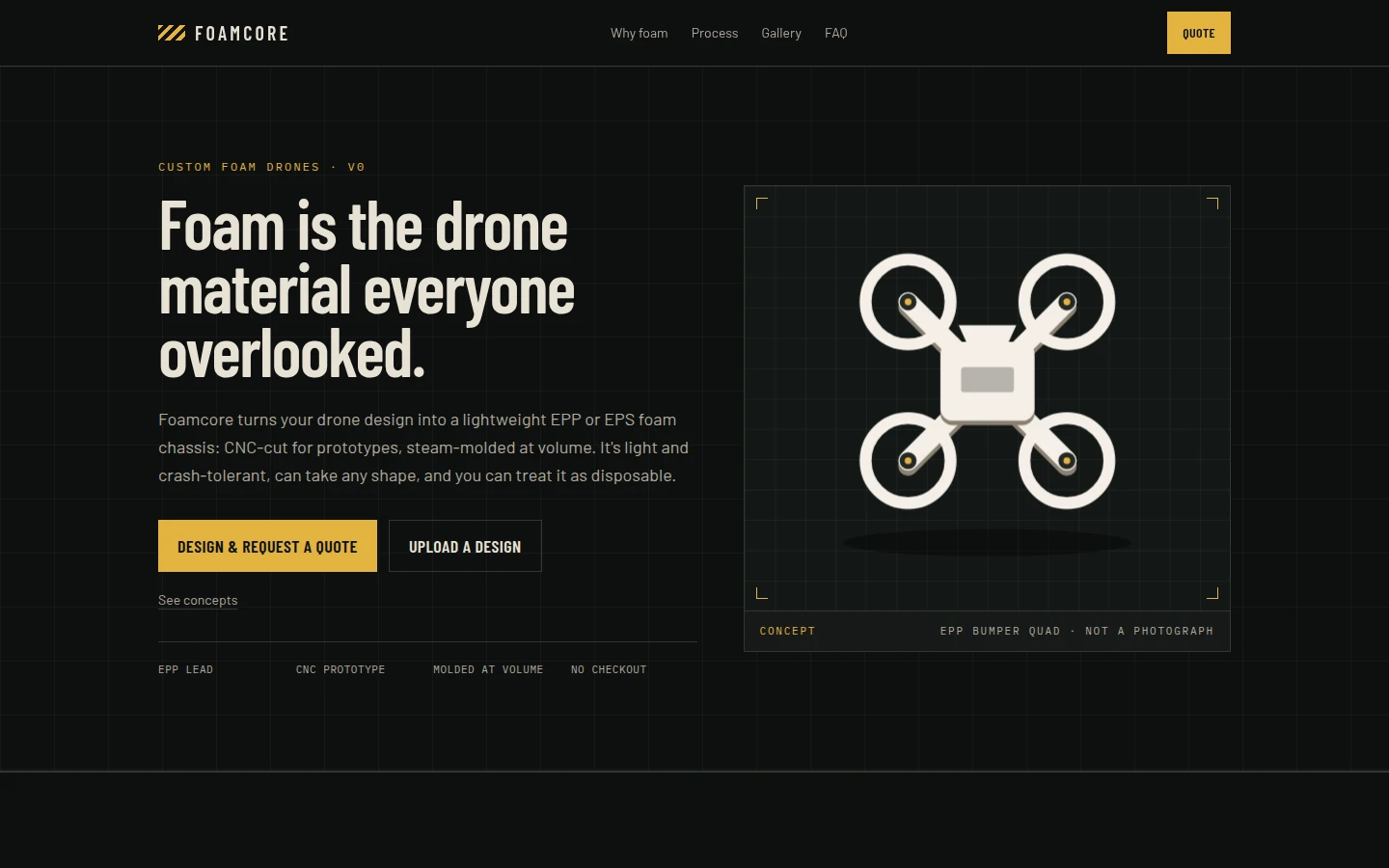Image resolution: width=1389 pixels, height=868 pixels.
Task: Open the Why foam nav link
Action: tap(639, 33)
